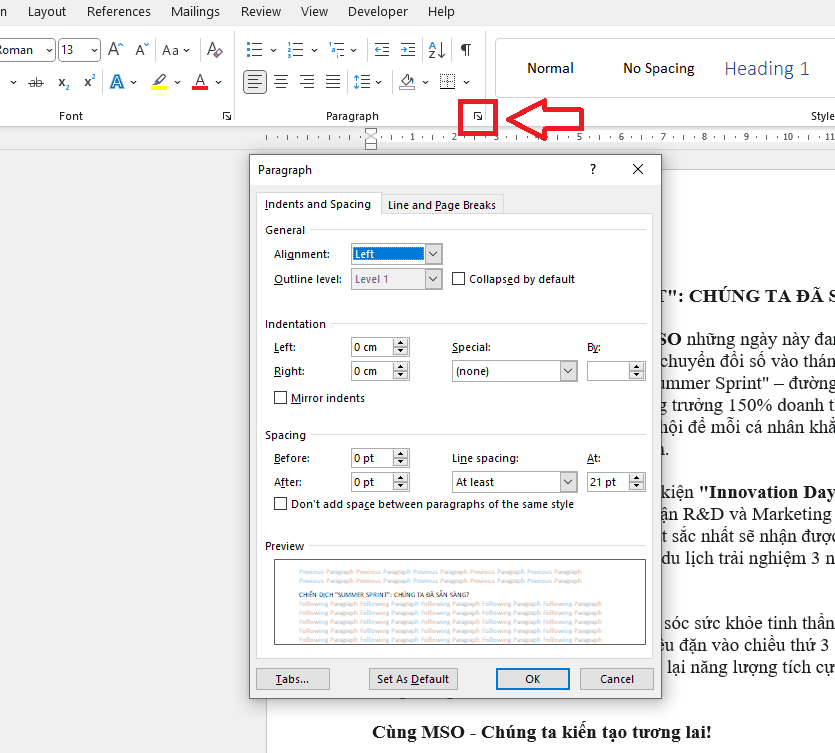This screenshot has width=835, height=753.
Task: Open the References ribbon tab
Action: (x=118, y=12)
